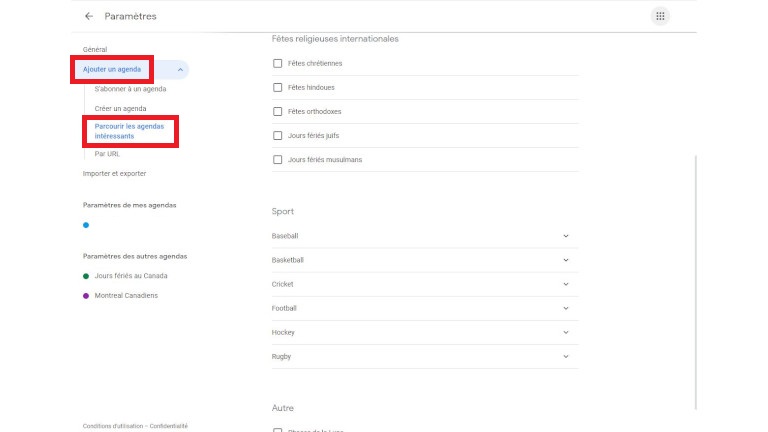
Task: Expand the Hockey sport list
Action: [x=425, y=332]
